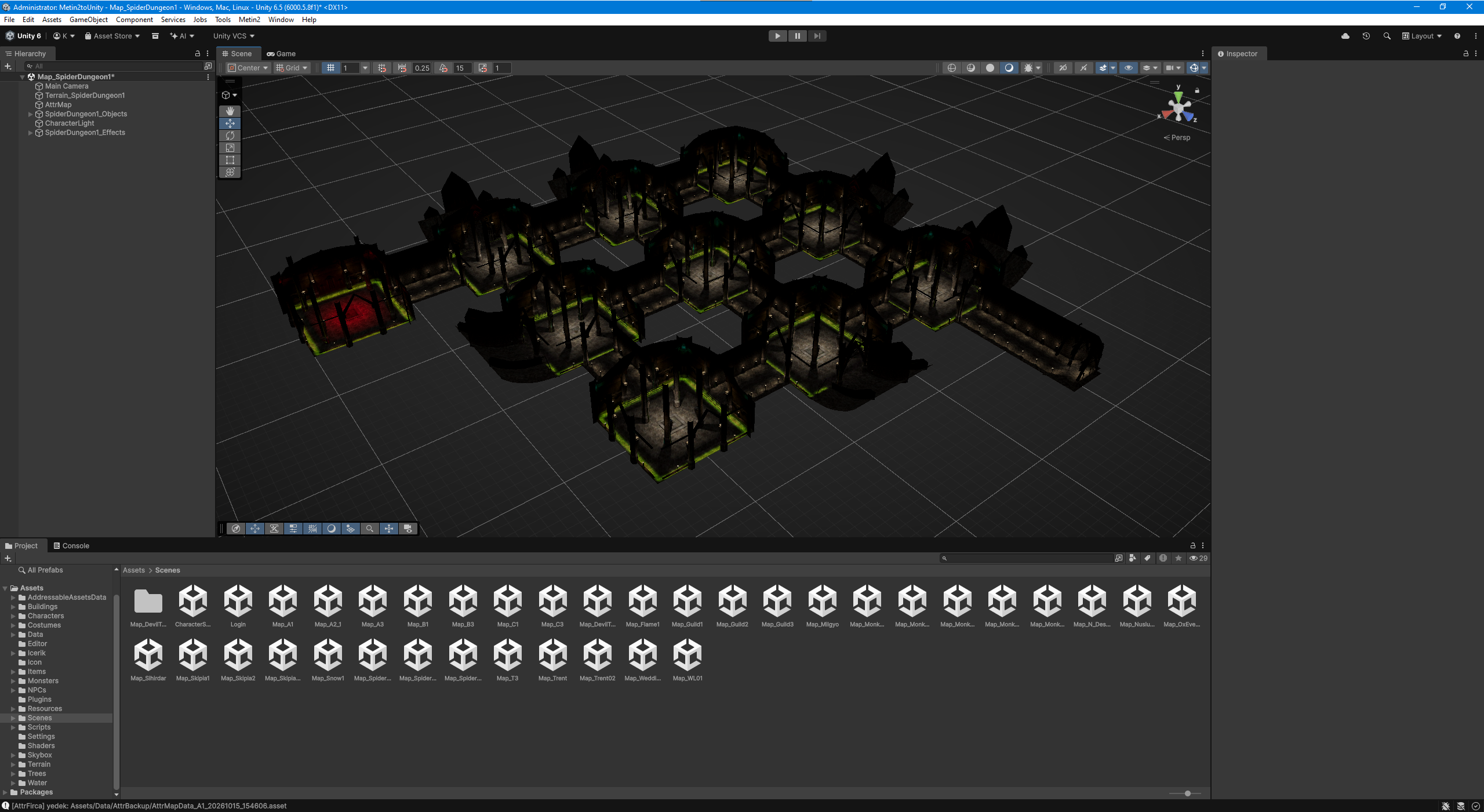Viewport: 1484px width, 812px height.
Task: Open the undo history icon
Action: click(1366, 36)
